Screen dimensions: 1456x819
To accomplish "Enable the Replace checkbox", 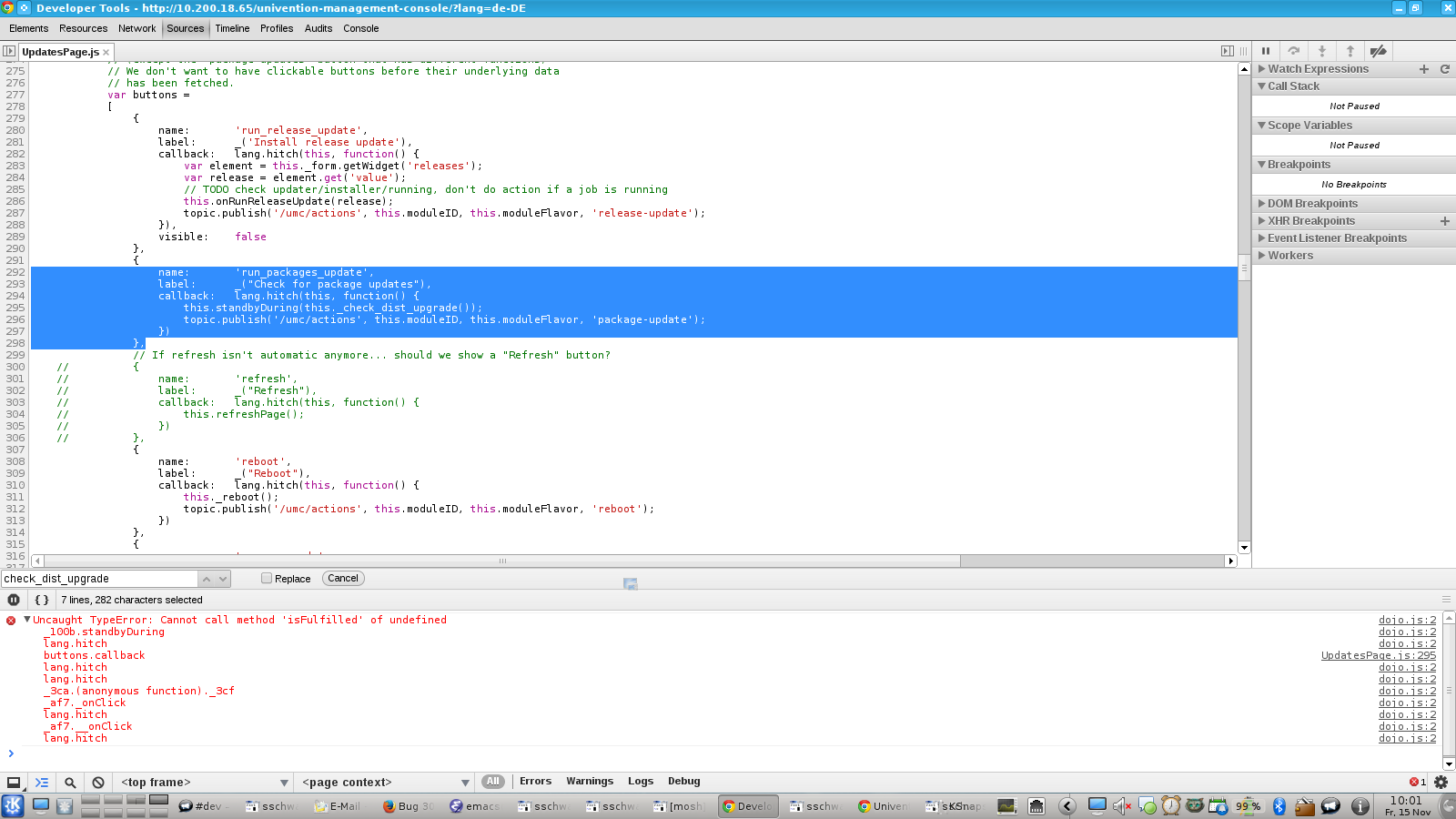I will [267, 578].
